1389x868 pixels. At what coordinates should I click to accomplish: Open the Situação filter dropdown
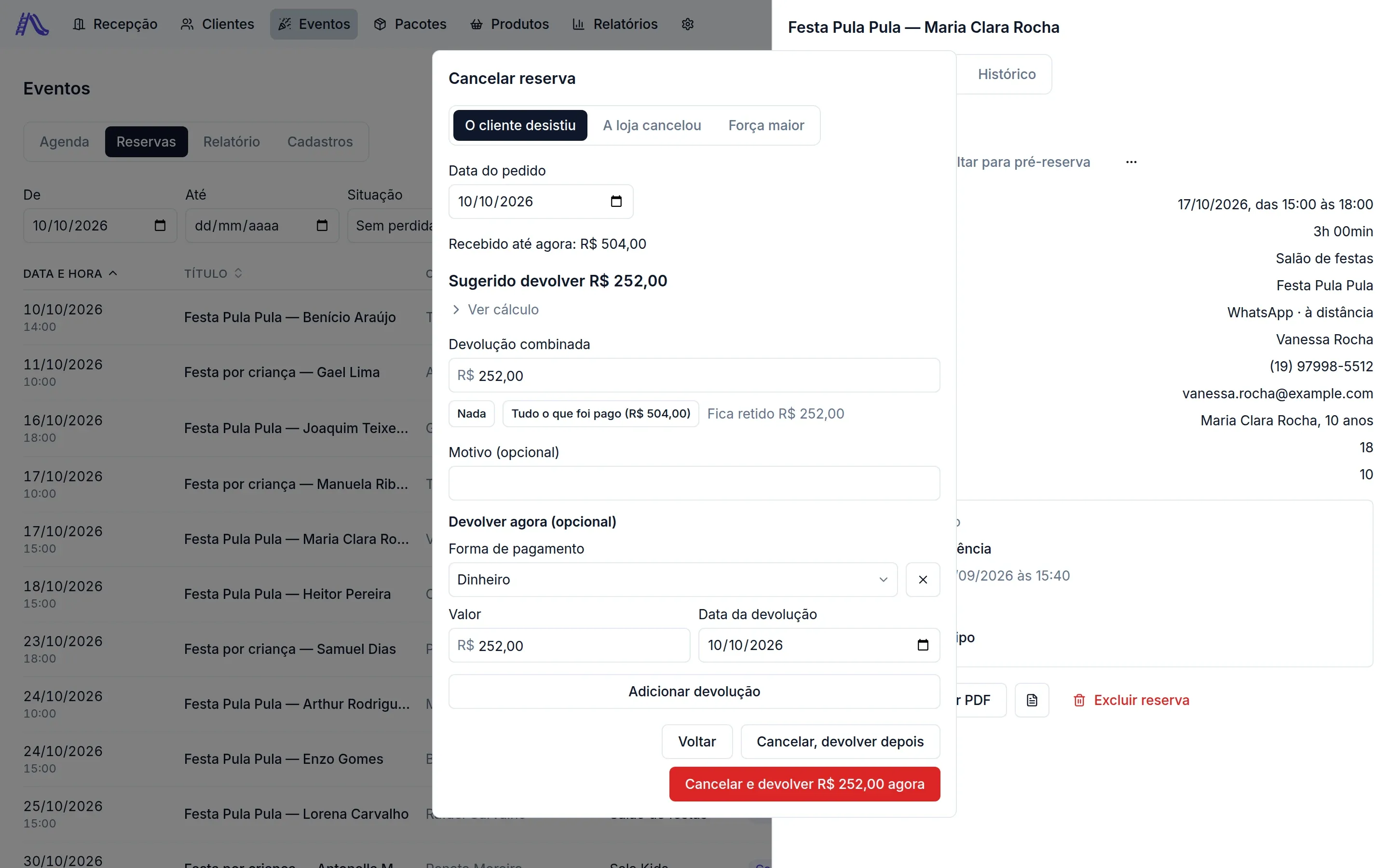pyautogui.click(x=390, y=226)
